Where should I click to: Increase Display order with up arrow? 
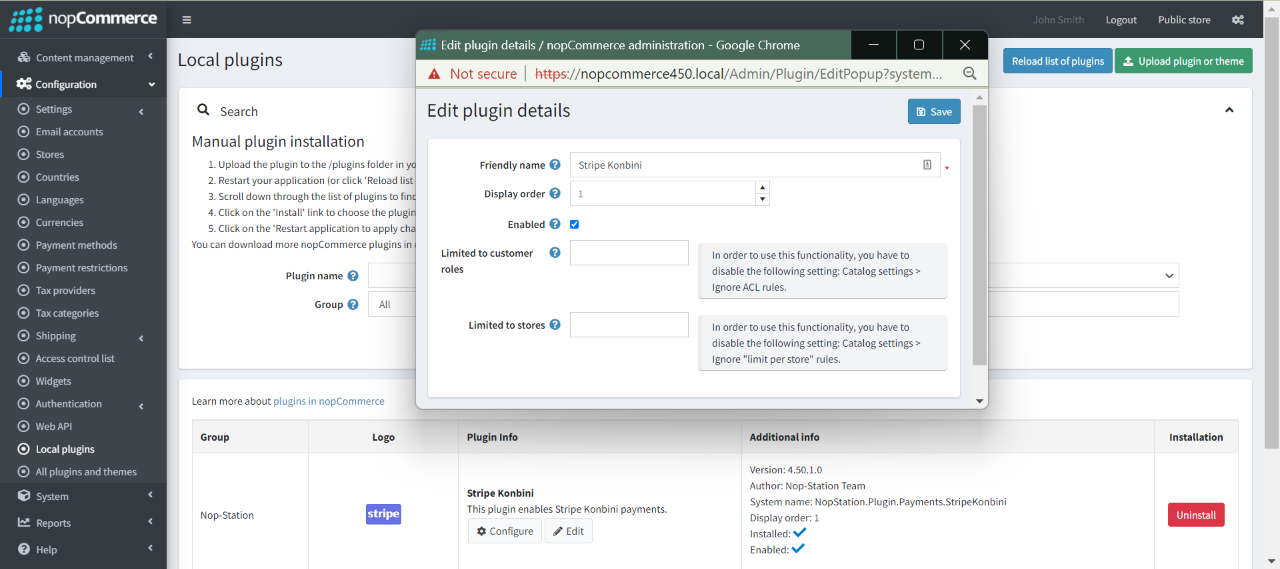click(x=762, y=187)
